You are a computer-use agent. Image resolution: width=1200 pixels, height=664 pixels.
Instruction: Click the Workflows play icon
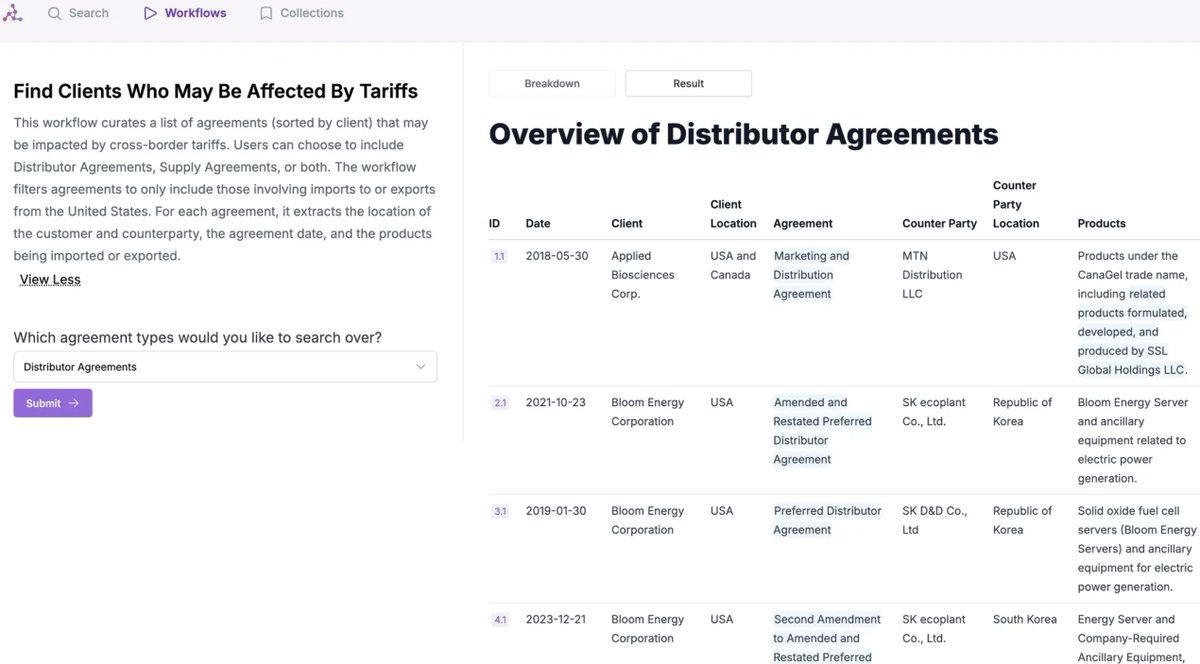(150, 14)
